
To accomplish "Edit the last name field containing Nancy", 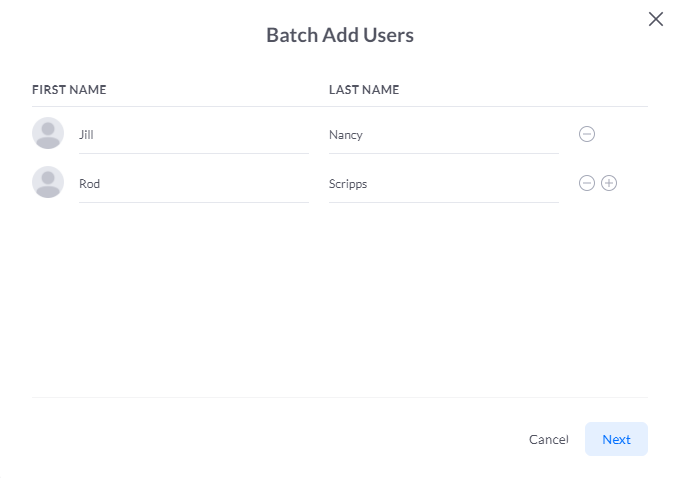I will (x=444, y=135).
